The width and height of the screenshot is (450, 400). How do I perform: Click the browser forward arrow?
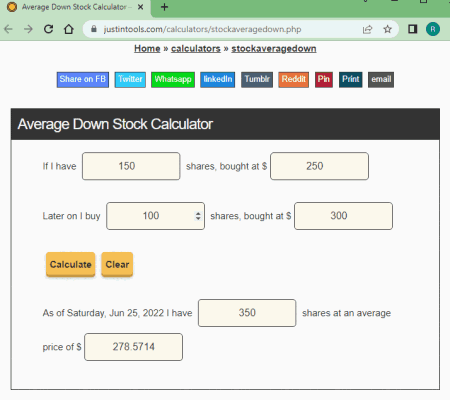tap(28, 29)
